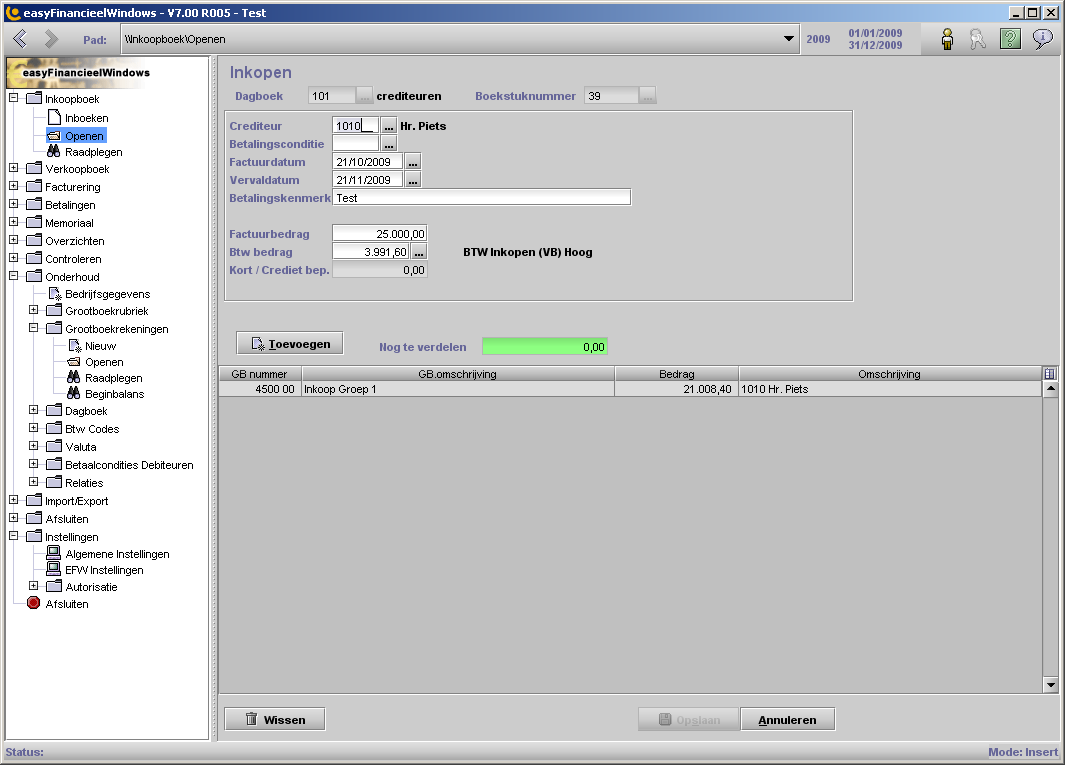Select Betaalcondities Debiteuren tree item

click(x=129, y=465)
